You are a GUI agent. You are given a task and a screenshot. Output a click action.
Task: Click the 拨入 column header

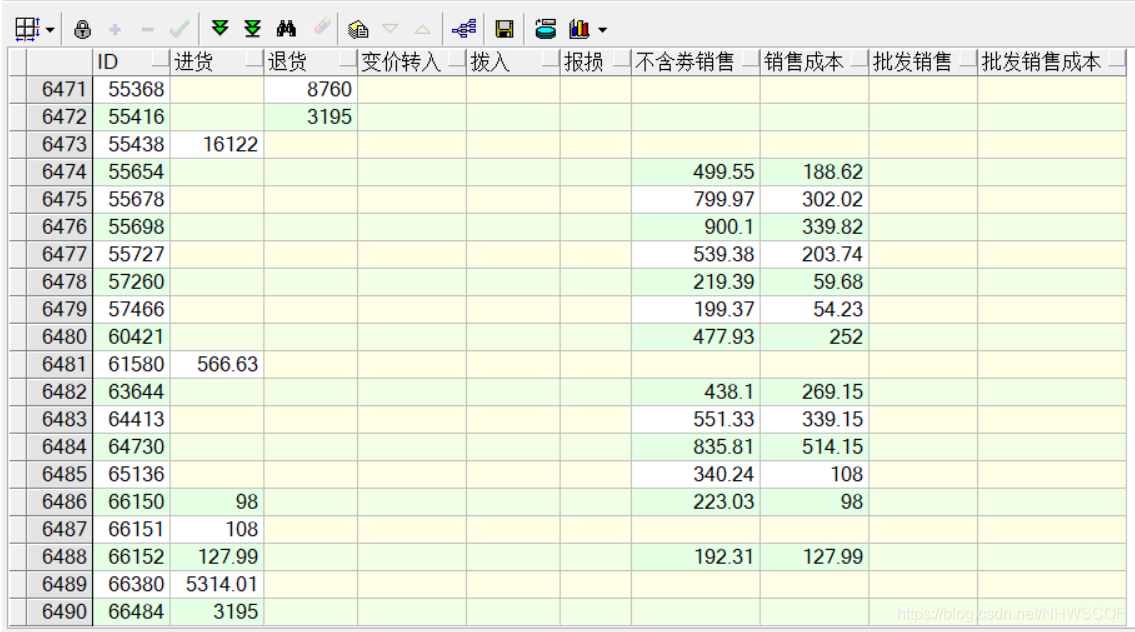[513, 62]
